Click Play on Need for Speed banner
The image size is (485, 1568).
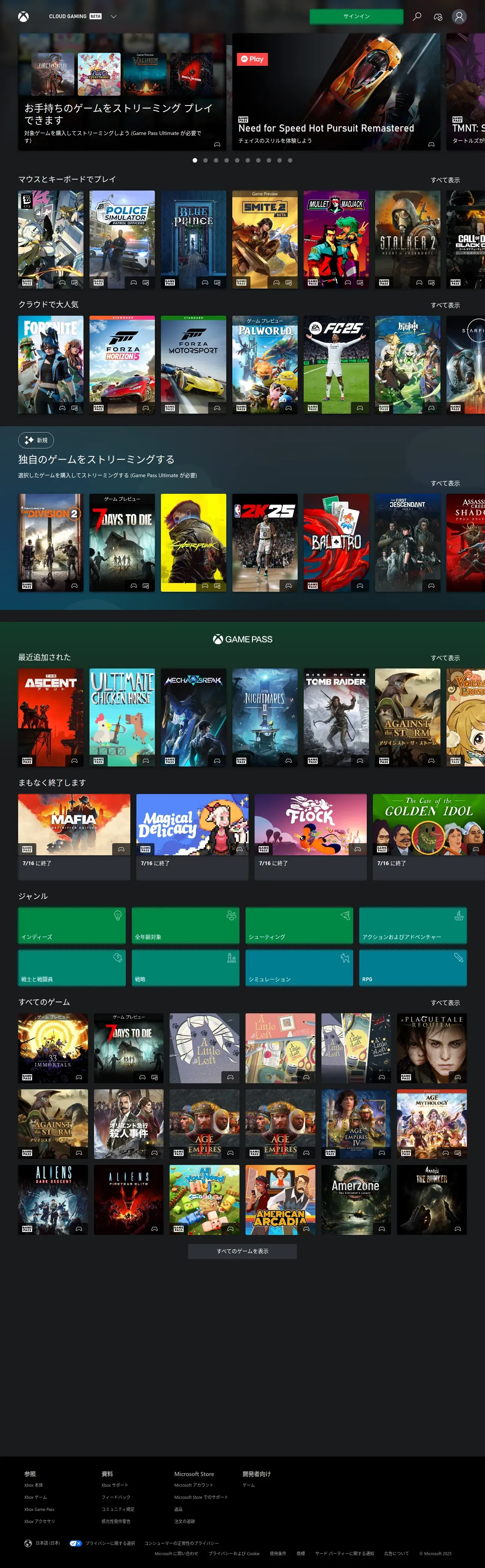(252, 59)
